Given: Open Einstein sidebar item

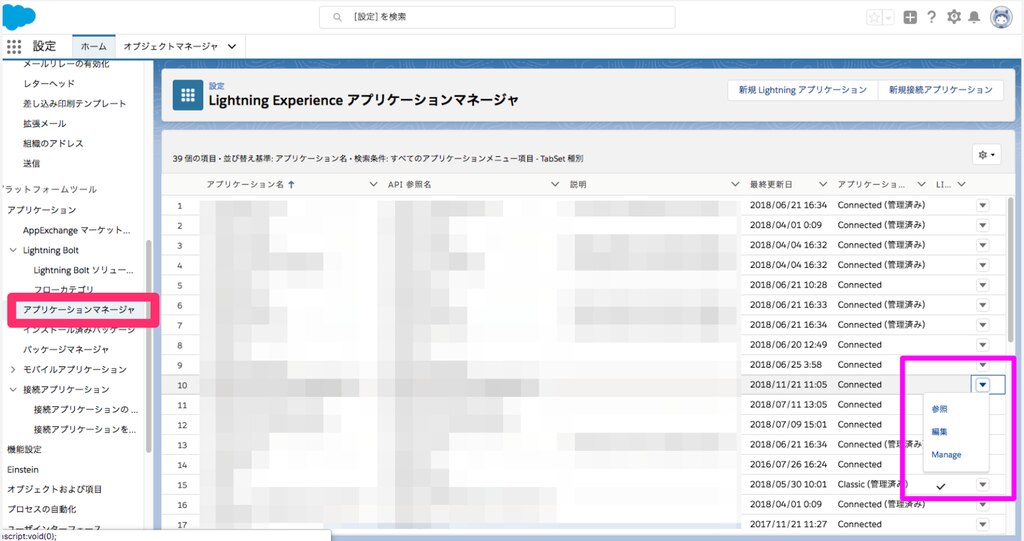Looking at the screenshot, I should pyautogui.click(x=23, y=470).
